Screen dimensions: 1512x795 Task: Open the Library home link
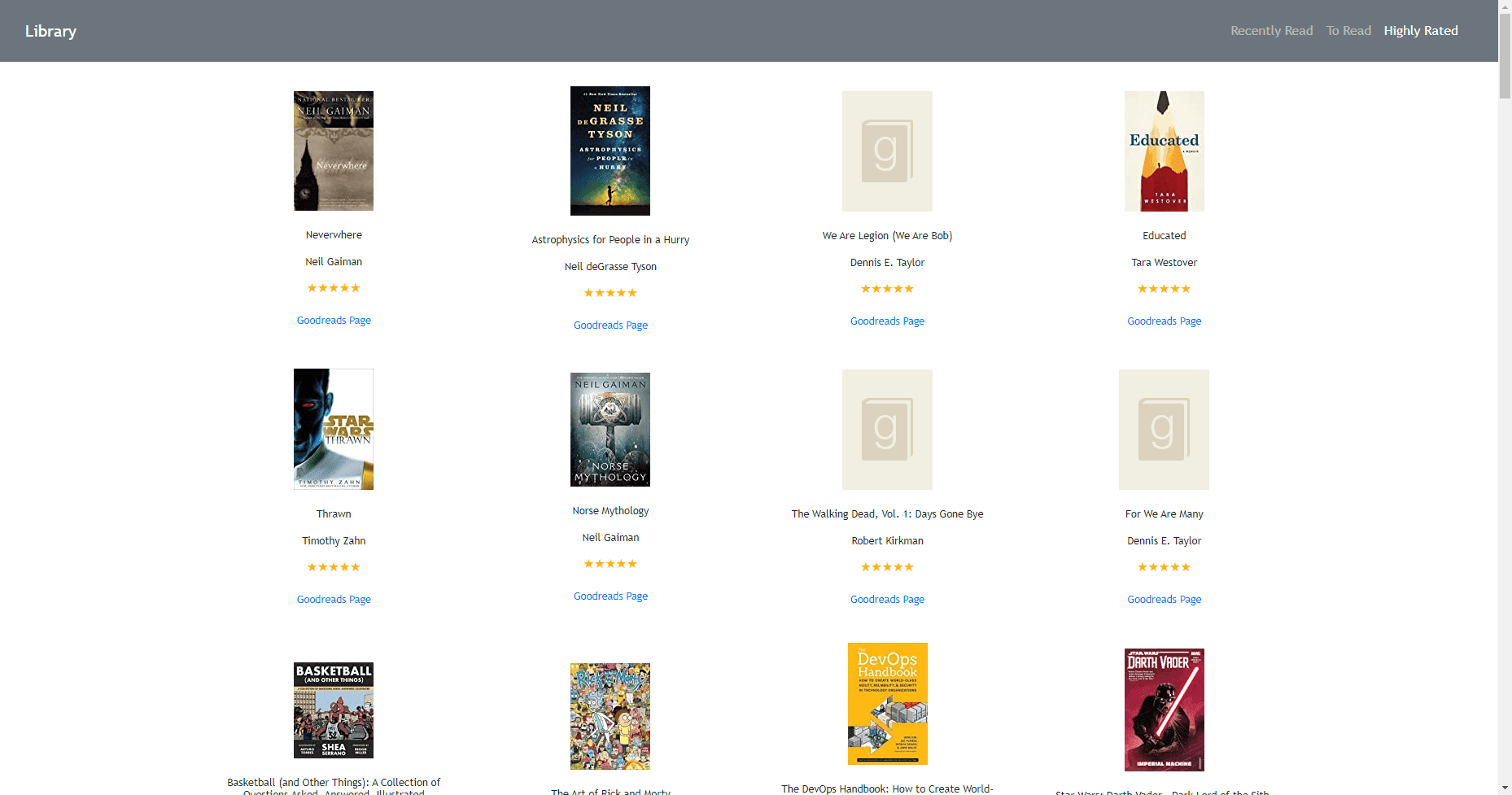pos(50,31)
